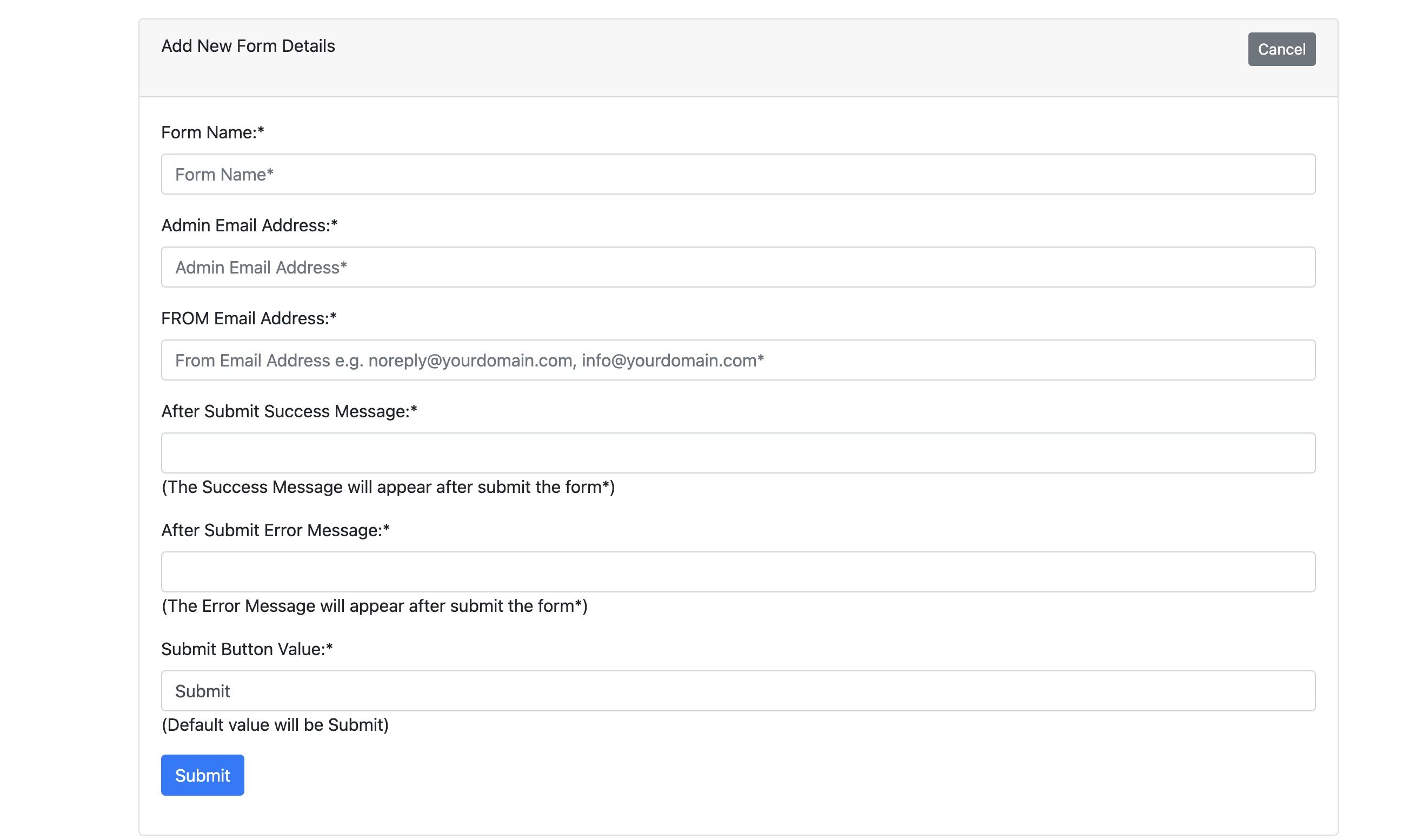Click the After Submit Success Message field

pyautogui.click(x=737, y=453)
